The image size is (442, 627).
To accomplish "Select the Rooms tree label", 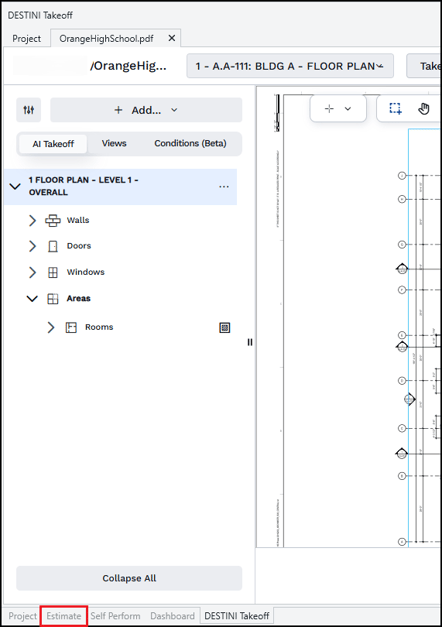I will (x=99, y=327).
